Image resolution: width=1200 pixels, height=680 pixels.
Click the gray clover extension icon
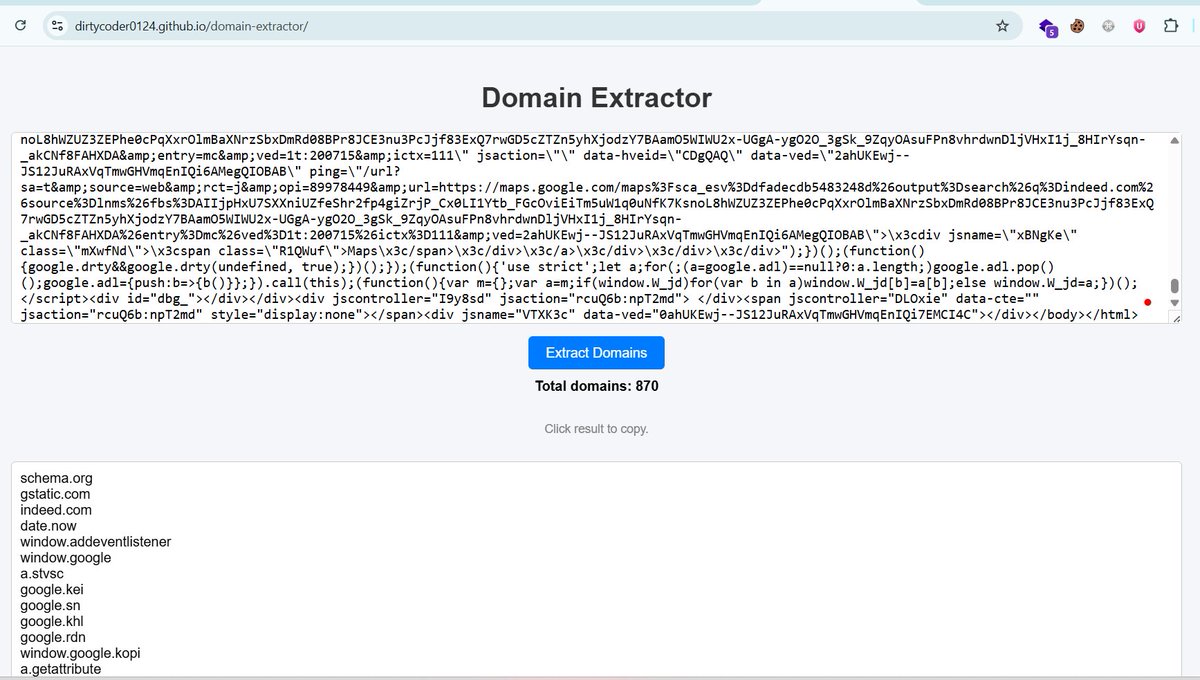1108,27
